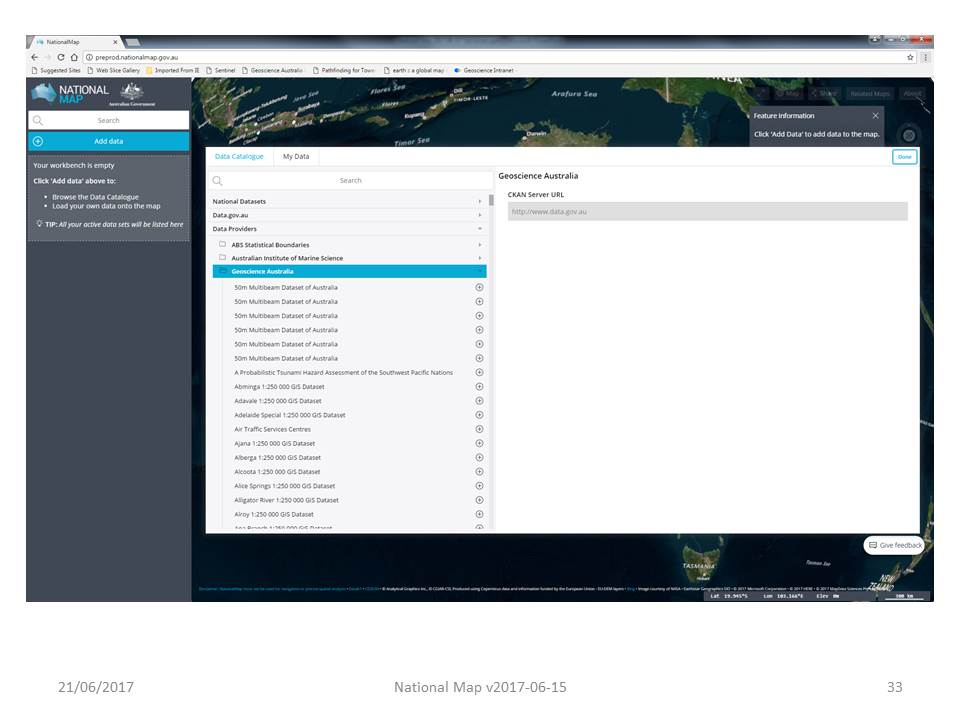
Task: Expand Australian Institute of Marine Science arrow
Action: pyautogui.click(x=479, y=258)
